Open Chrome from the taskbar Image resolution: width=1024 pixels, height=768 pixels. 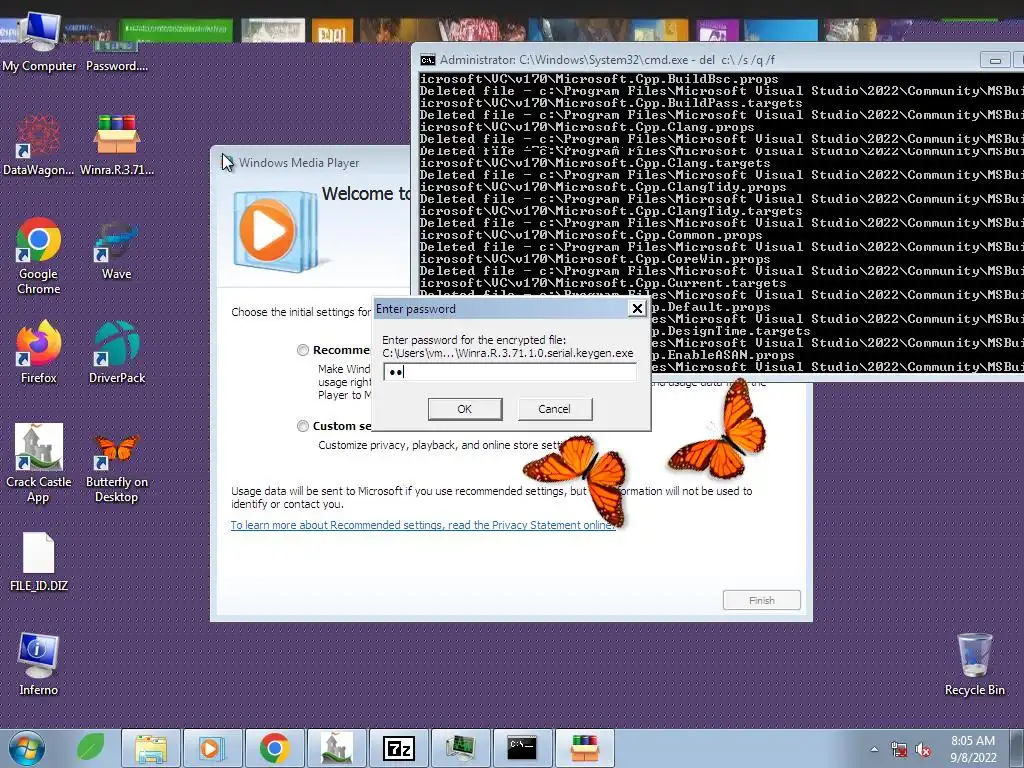pos(274,748)
